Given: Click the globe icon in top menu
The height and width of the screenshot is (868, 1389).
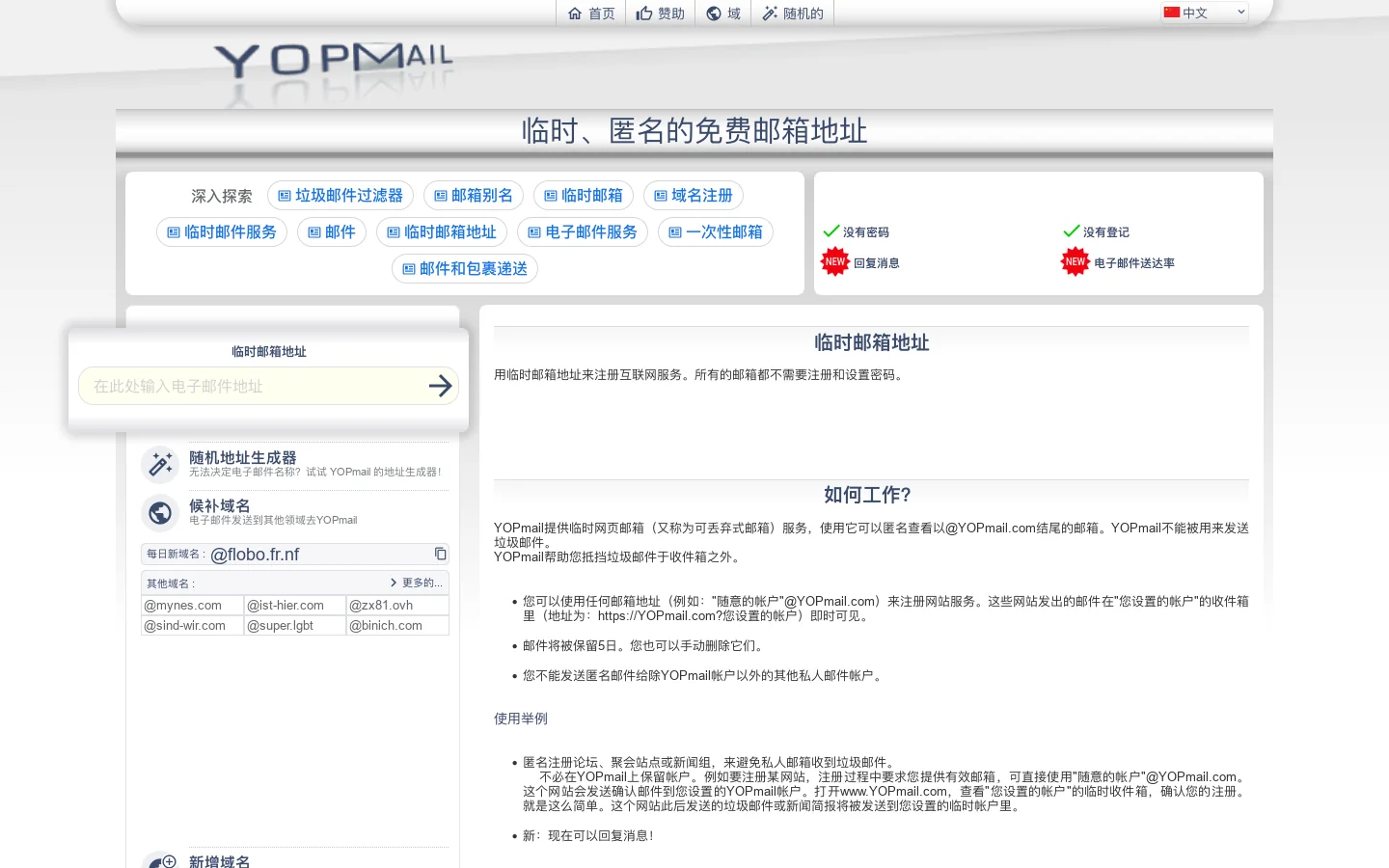Looking at the screenshot, I should [x=714, y=14].
